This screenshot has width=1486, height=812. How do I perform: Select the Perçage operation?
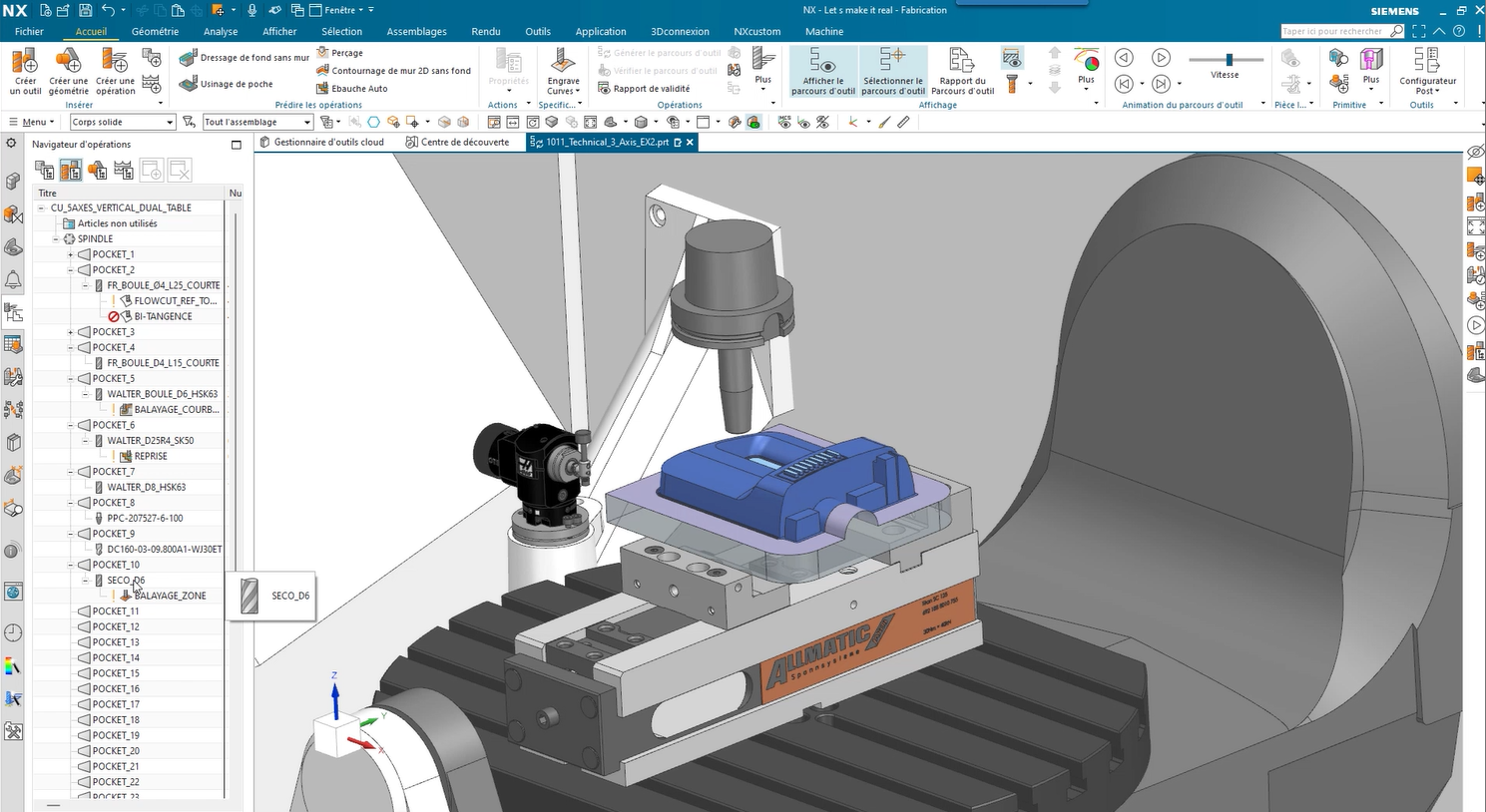340,53
